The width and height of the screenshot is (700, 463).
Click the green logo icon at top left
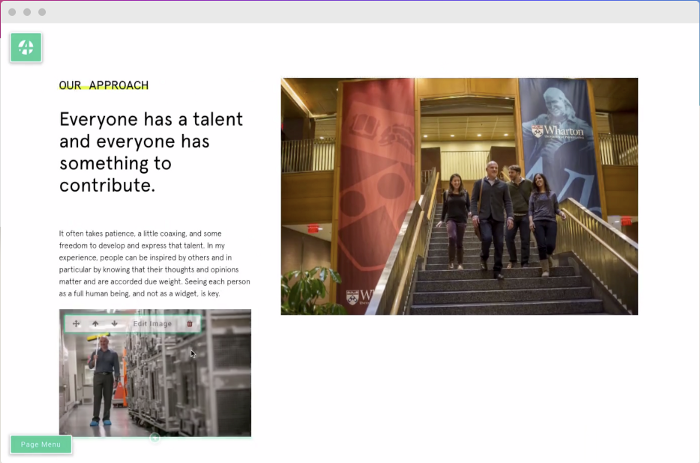click(x=26, y=47)
